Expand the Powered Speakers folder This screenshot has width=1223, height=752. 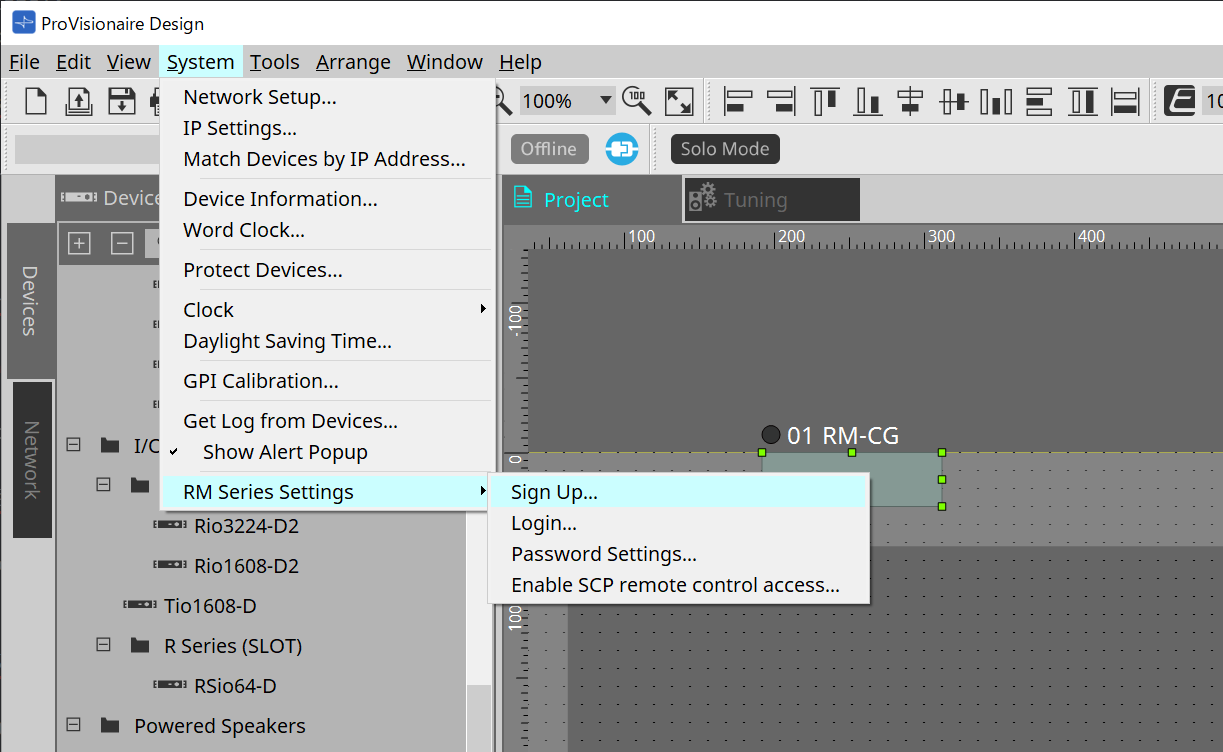click(73, 726)
